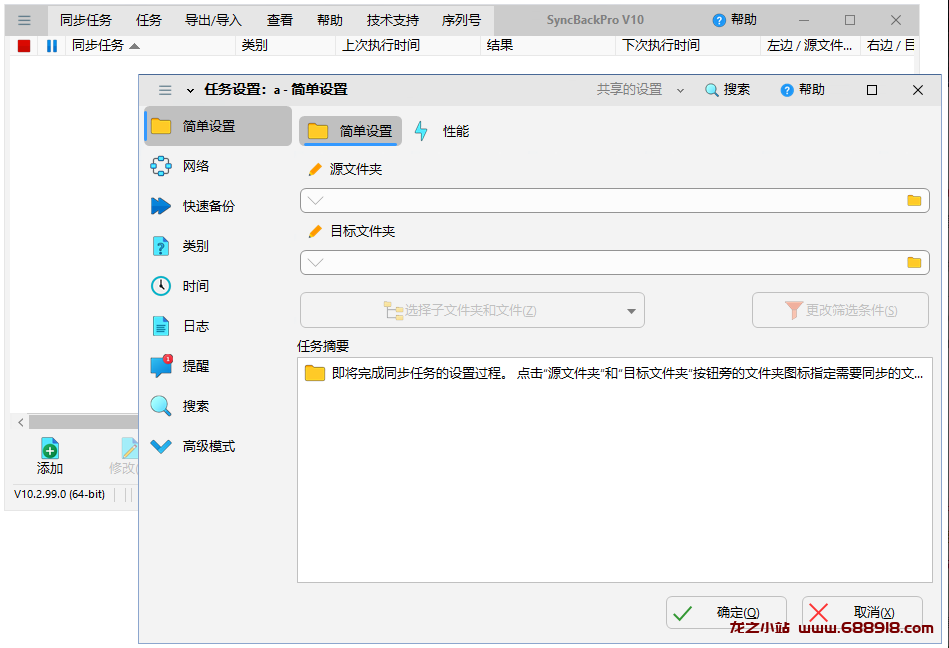Image resolution: width=949 pixels, height=648 pixels.
Task: Click 更改筛选条件 filter button
Action: [x=840, y=310]
